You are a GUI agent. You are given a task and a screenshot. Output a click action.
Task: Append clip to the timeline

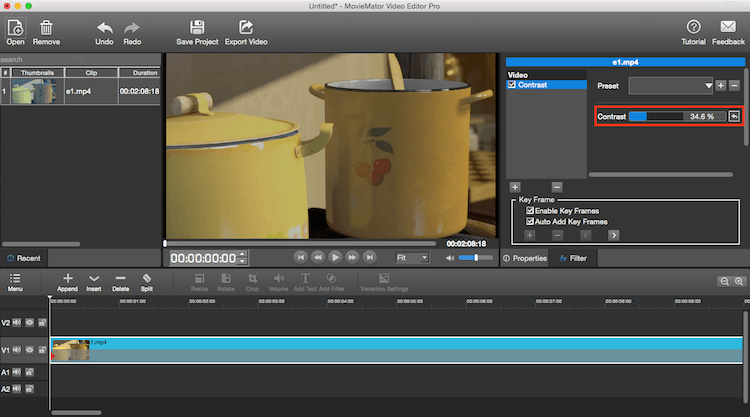pos(67,279)
